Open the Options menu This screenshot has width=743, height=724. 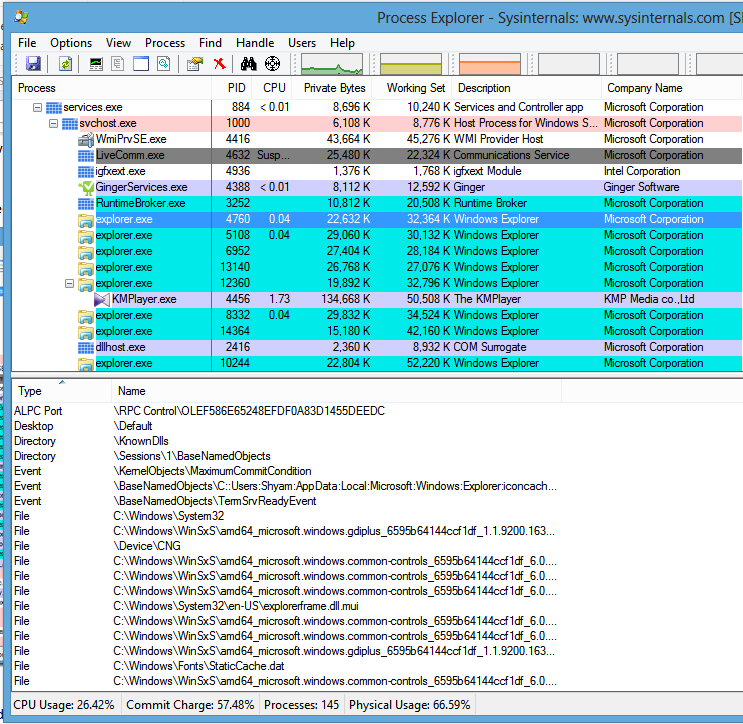coord(71,43)
